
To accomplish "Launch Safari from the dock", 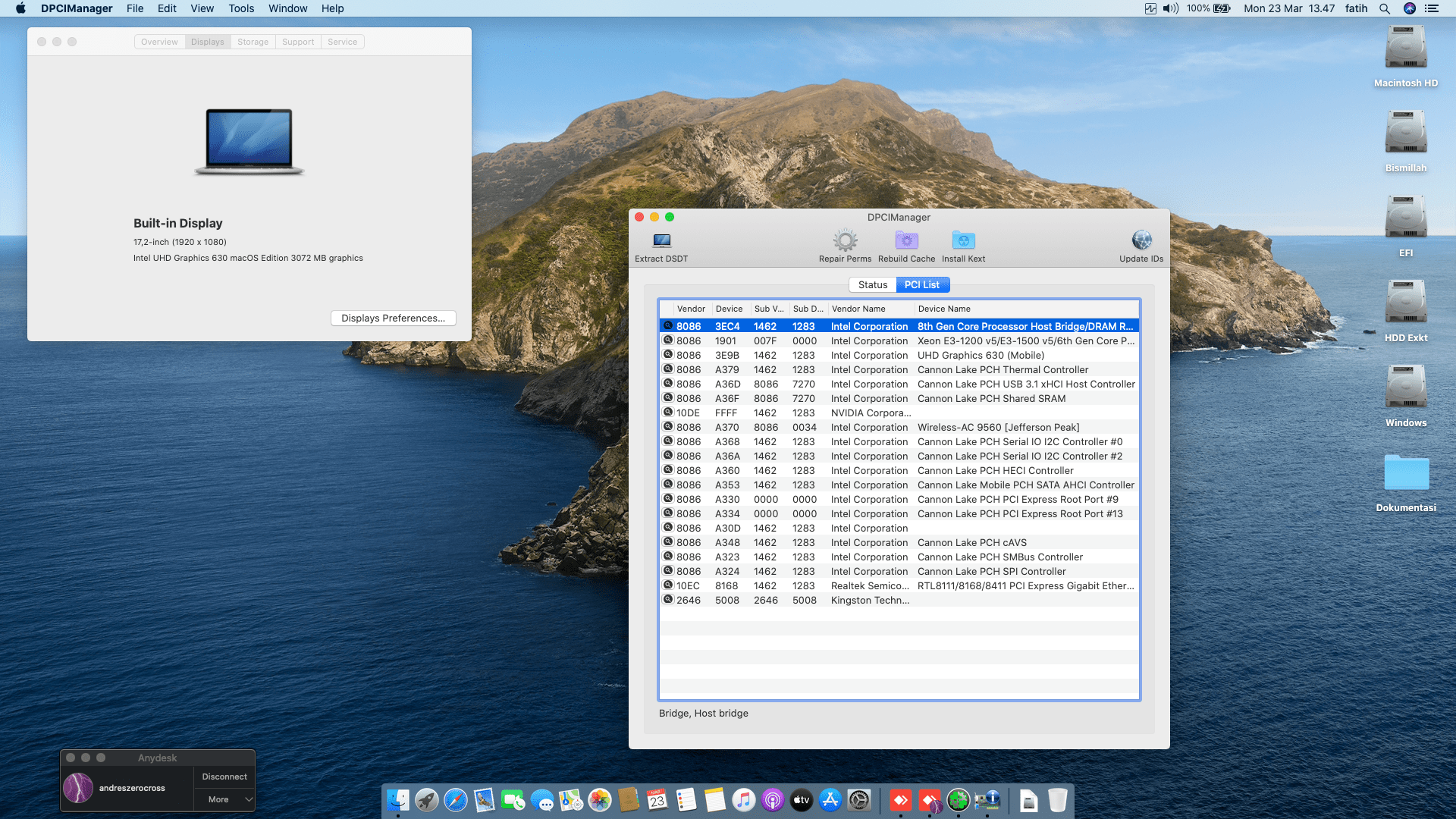I will click(x=456, y=800).
